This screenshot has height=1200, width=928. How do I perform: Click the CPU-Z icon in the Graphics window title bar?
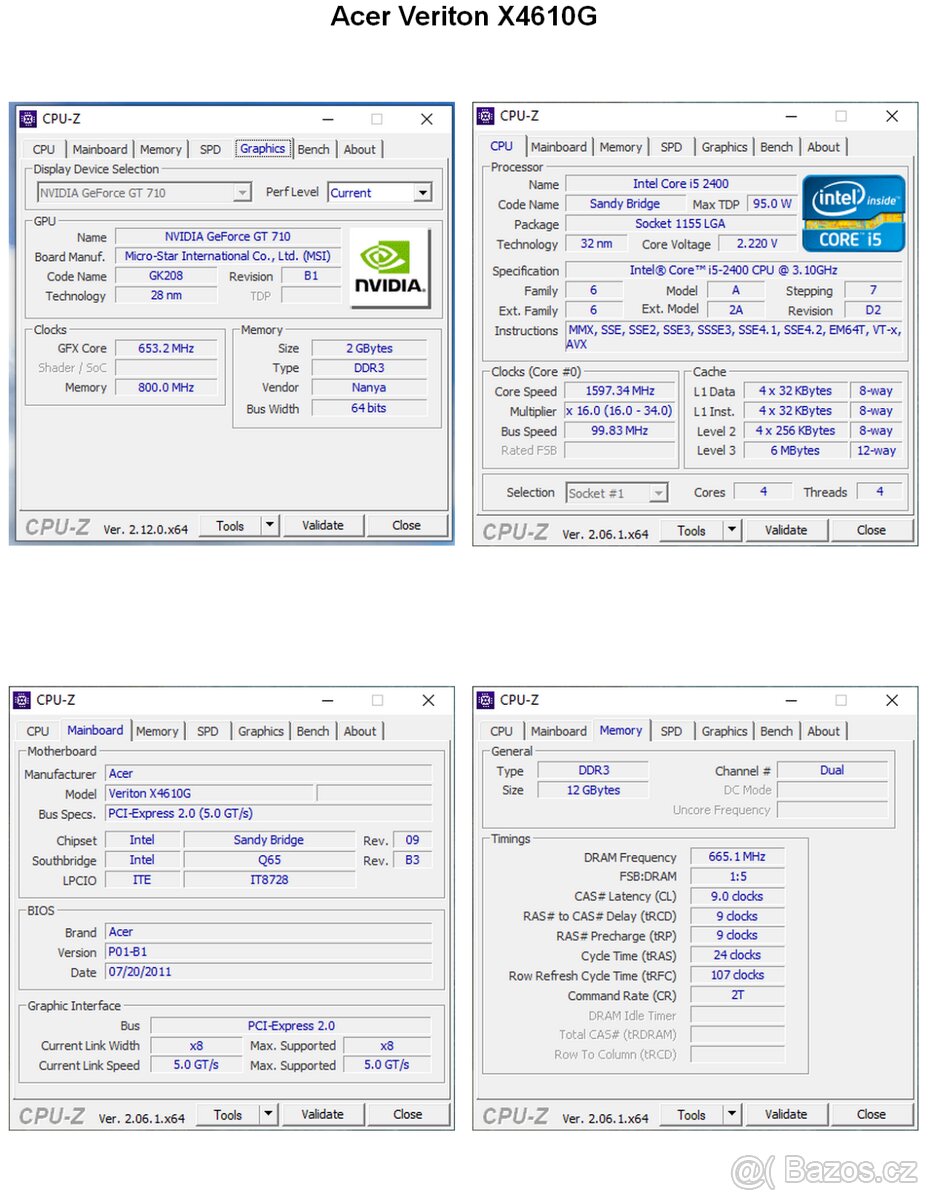coord(27,118)
